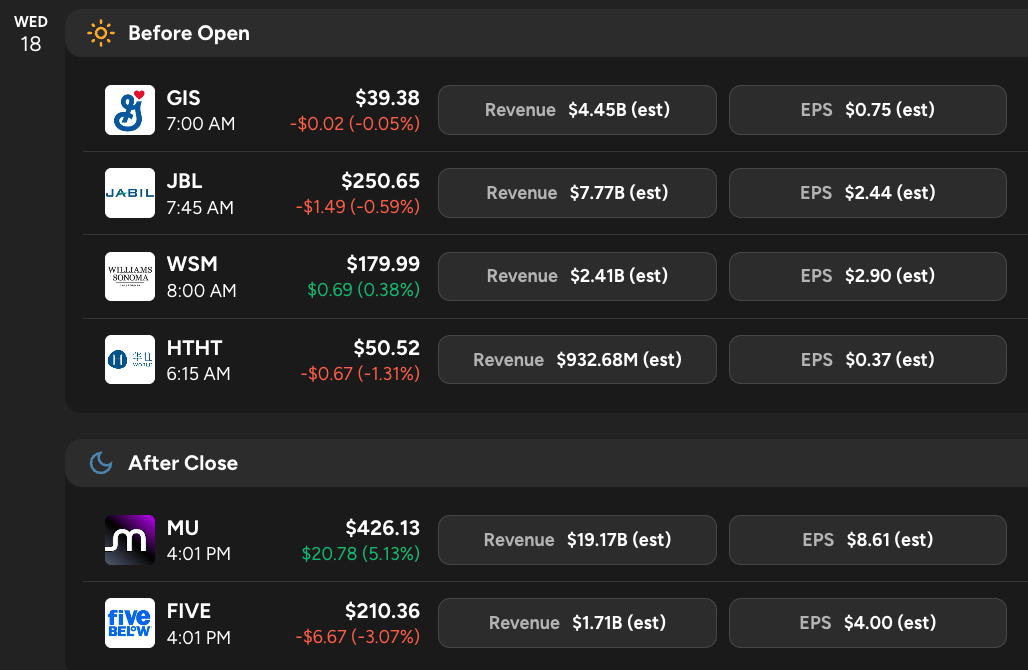Click WSM revenue $2.41B estimate button

click(x=577, y=276)
